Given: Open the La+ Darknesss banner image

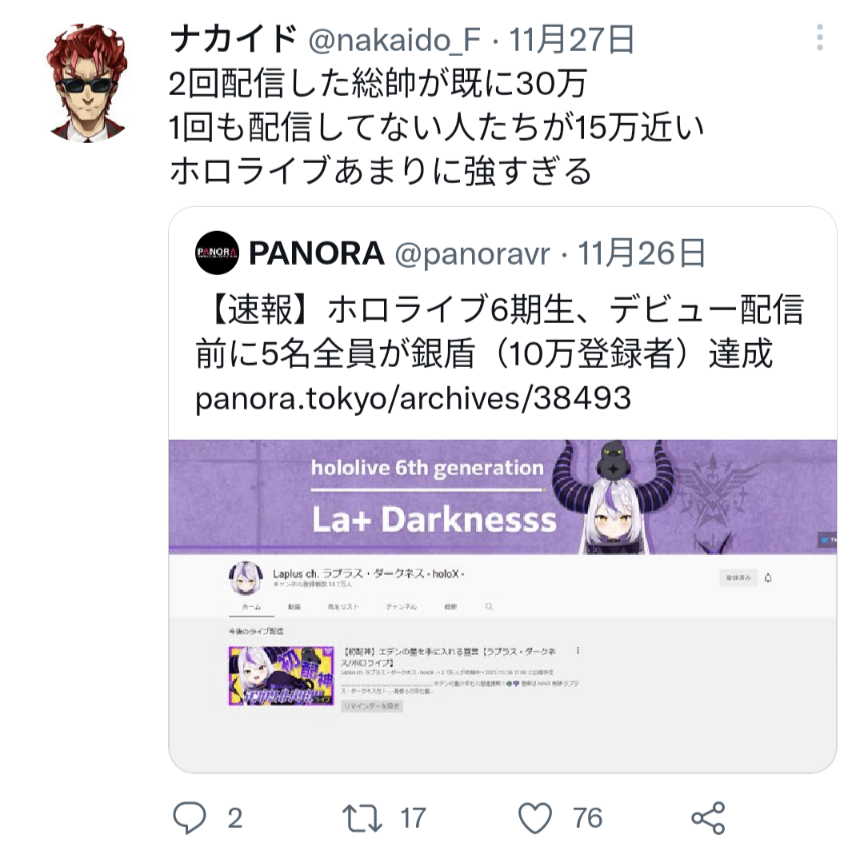Looking at the screenshot, I should (503, 497).
